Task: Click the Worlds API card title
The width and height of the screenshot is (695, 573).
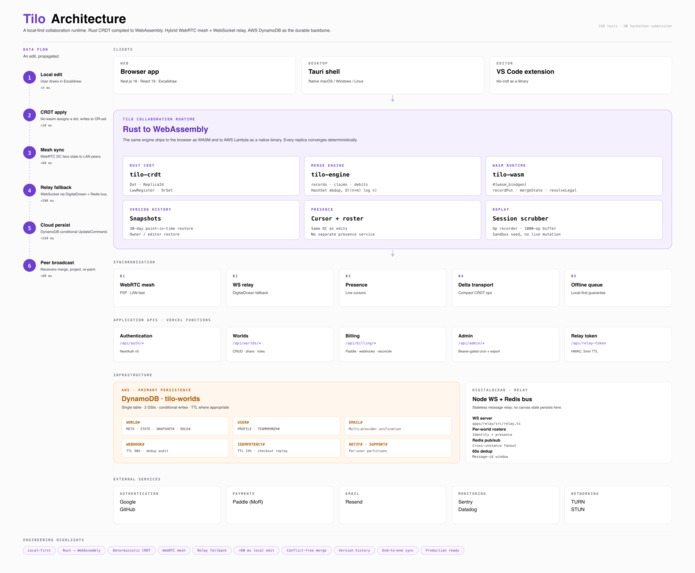Action: 240,336
